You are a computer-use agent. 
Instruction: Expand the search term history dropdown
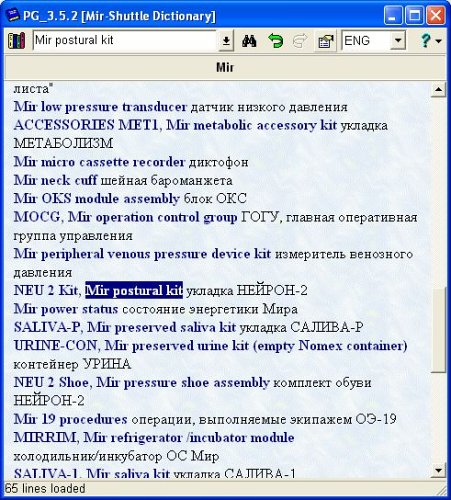click(226, 41)
